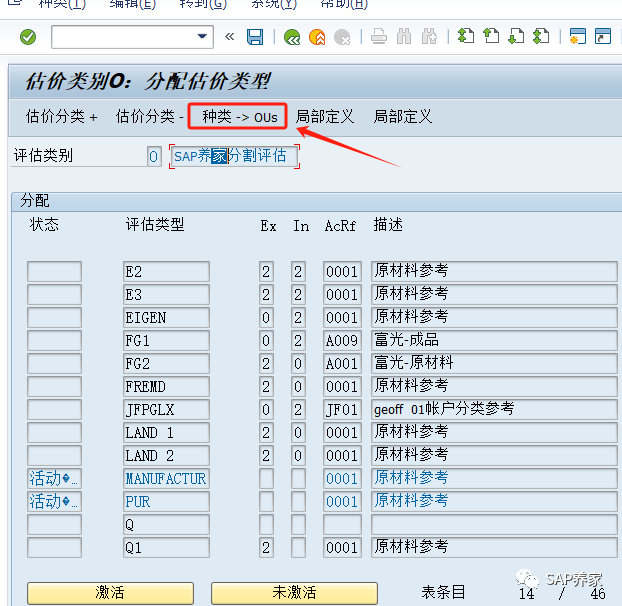Click the grey Cancel icon
Screen dimensions: 622x606
pyautogui.click(x=342, y=37)
